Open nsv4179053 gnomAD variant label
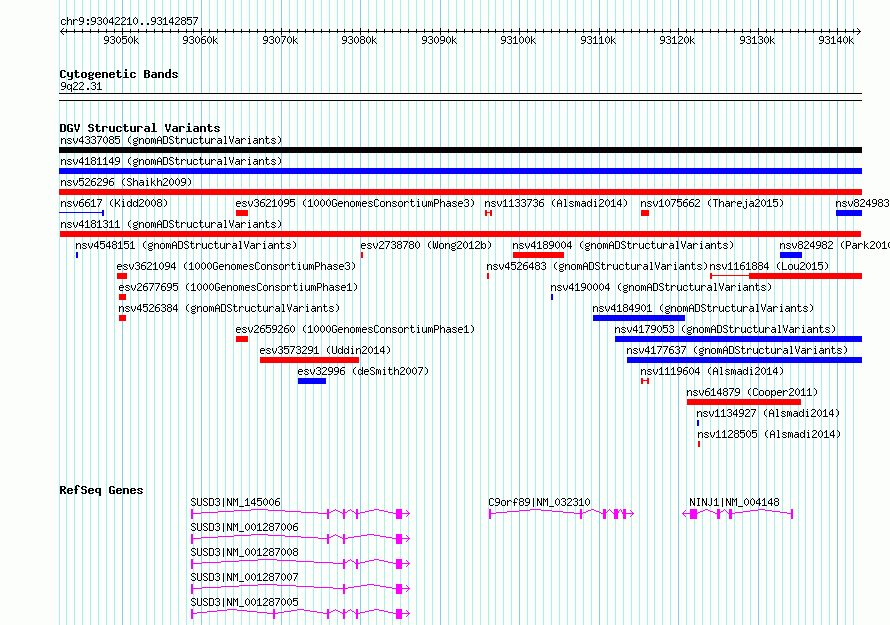This screenshot has width=890, height=625. pyautogui.click(x=725, y=329)
